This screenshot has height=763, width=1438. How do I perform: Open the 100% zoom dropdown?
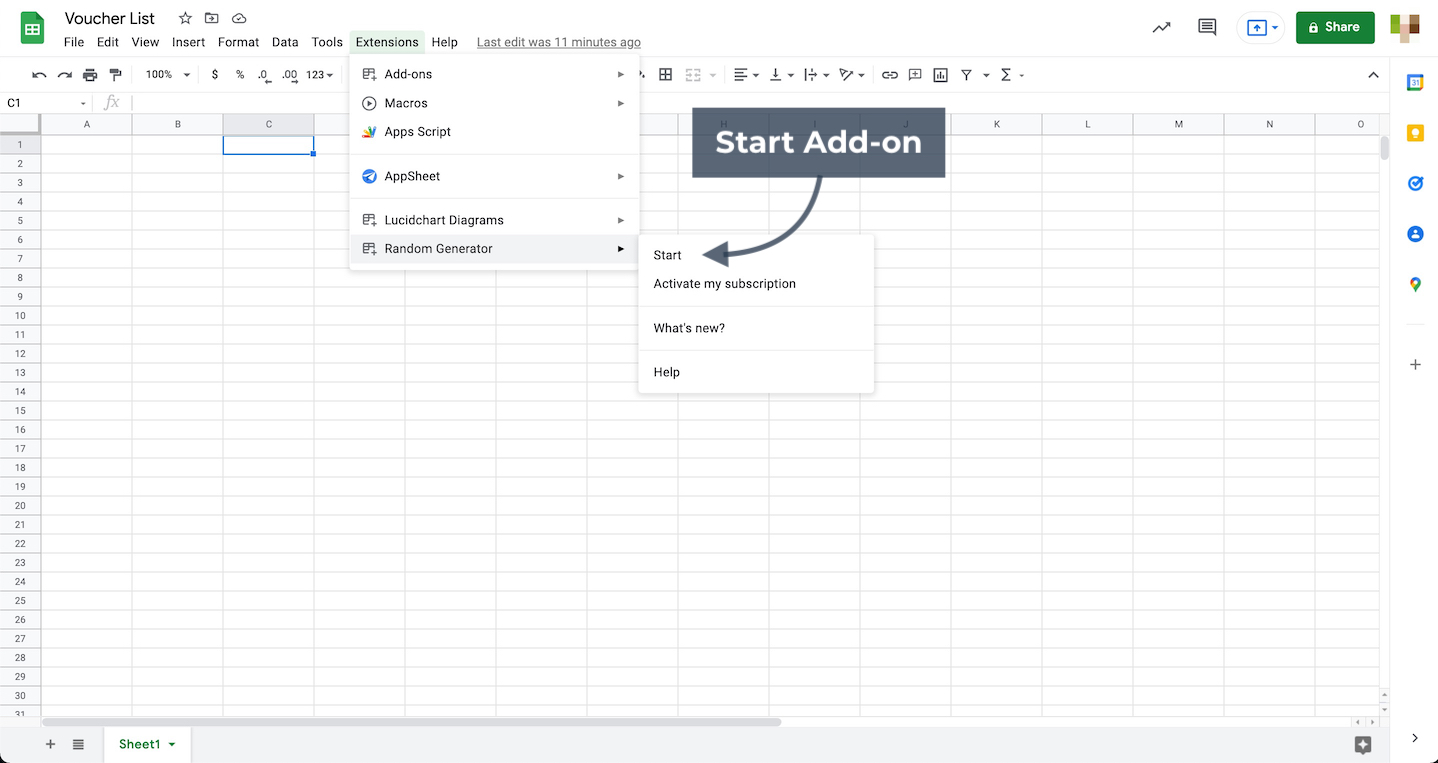[167, 75]
